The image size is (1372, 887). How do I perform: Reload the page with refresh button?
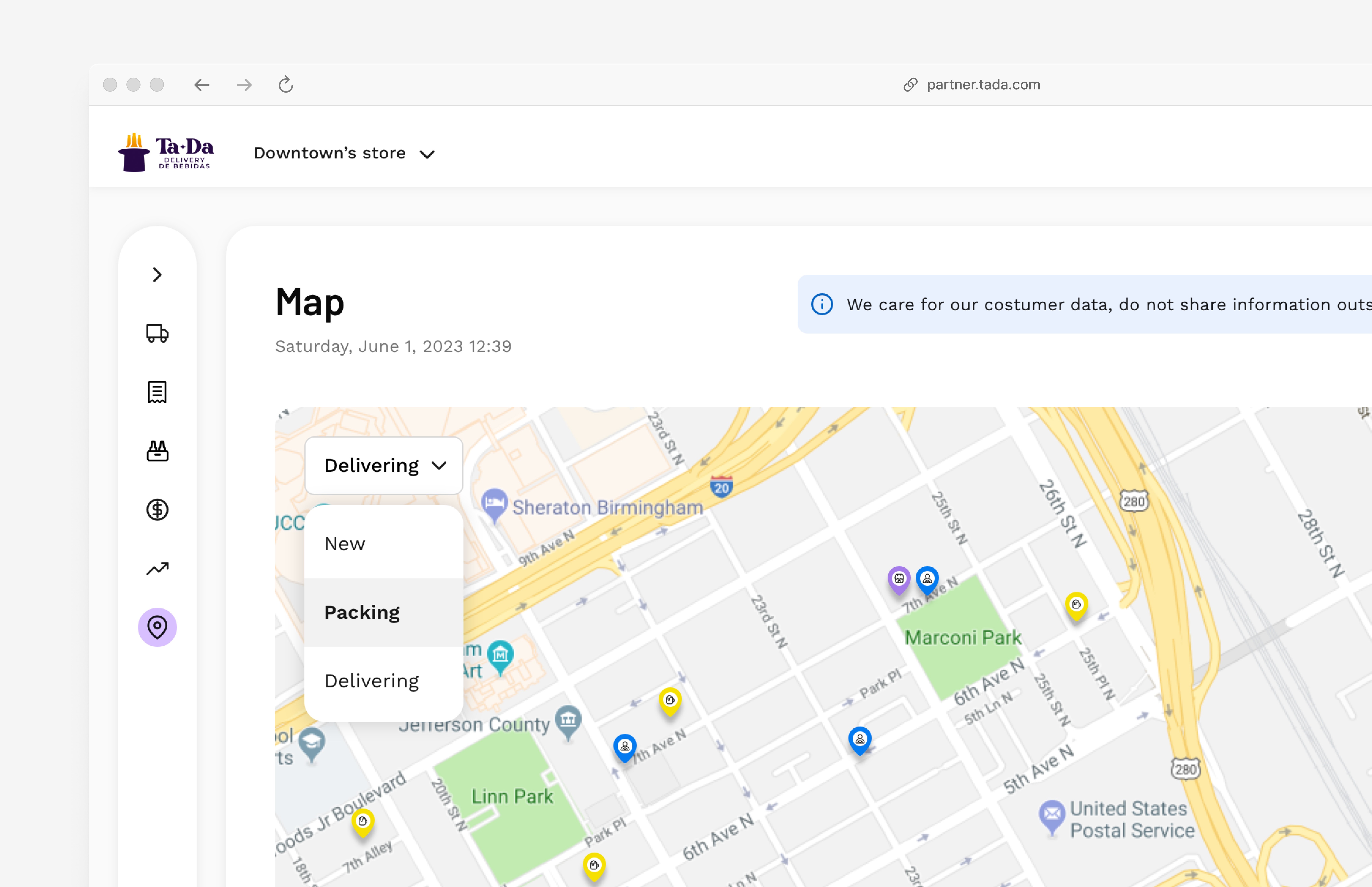tap(286, 85)
